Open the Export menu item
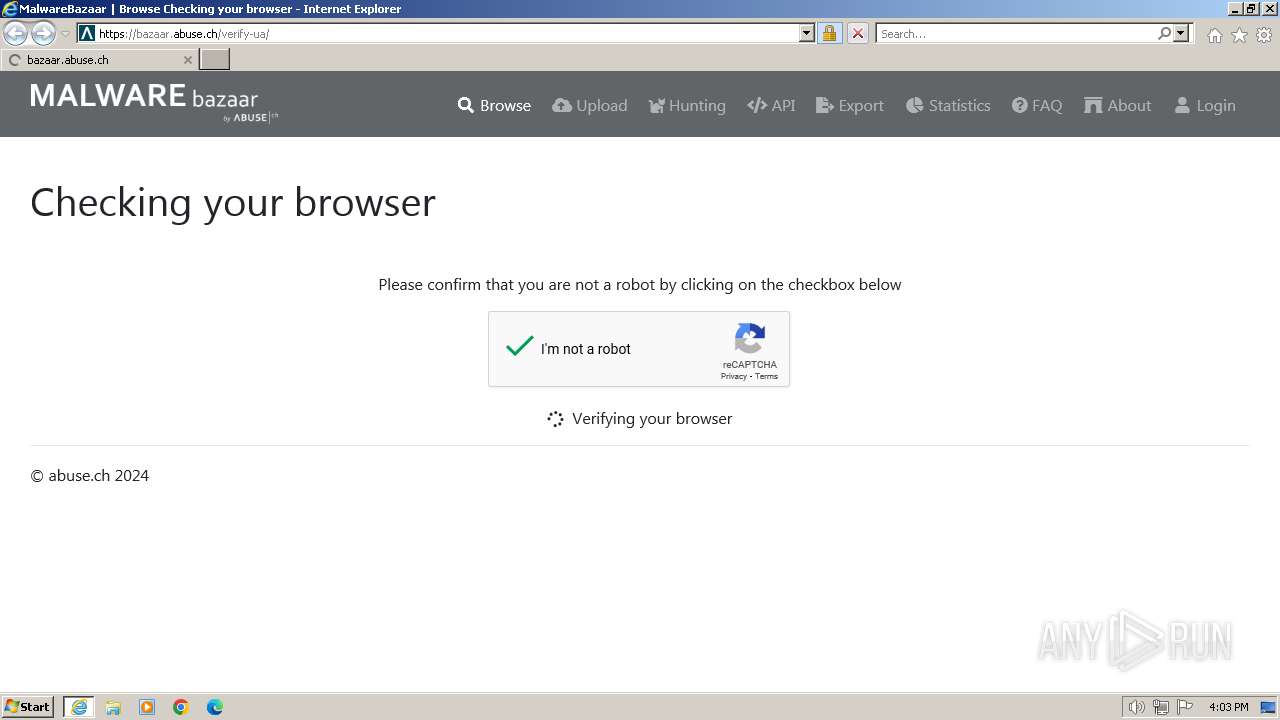 [850, 105]
